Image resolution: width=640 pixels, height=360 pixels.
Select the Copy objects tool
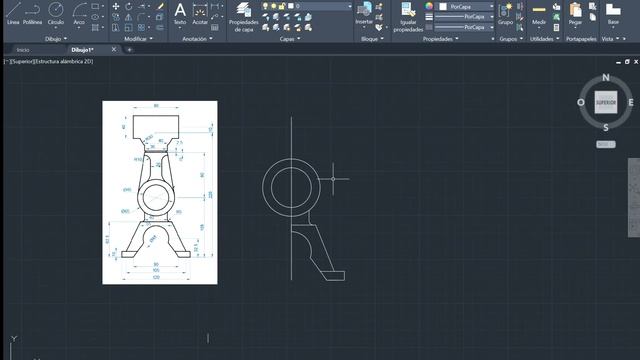[116, 17]
